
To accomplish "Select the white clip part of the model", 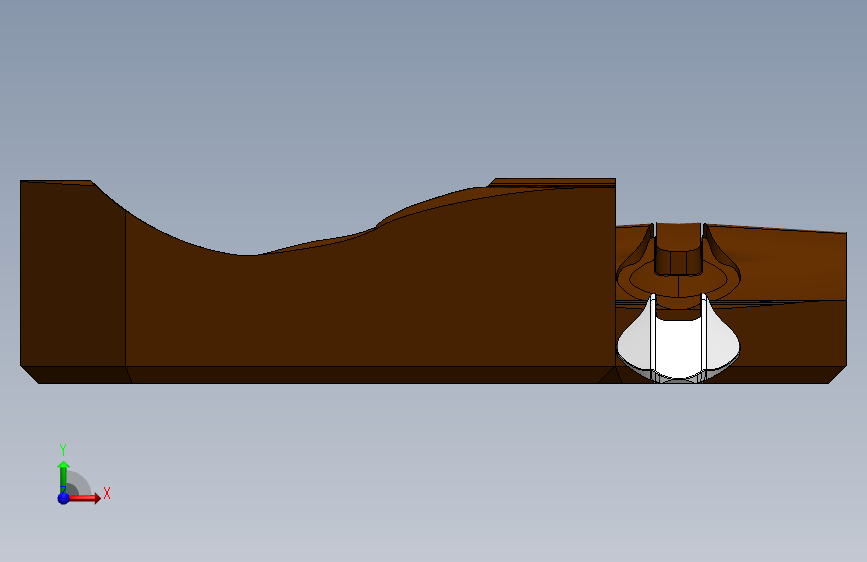I will coord(678,346).
